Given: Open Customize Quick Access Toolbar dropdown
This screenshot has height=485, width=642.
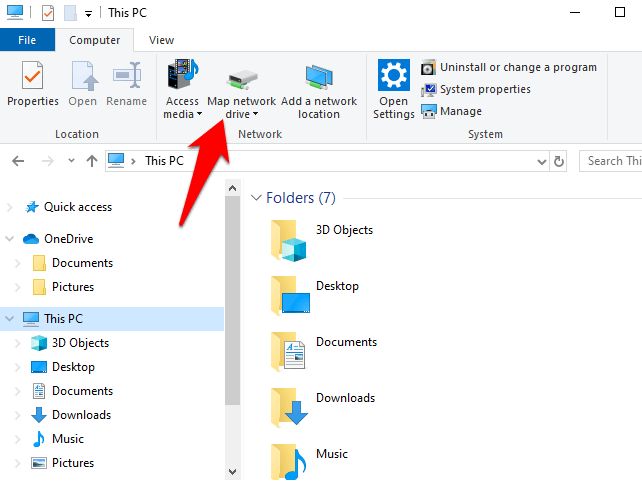Looking at the screenshot, I should [88, 14].
